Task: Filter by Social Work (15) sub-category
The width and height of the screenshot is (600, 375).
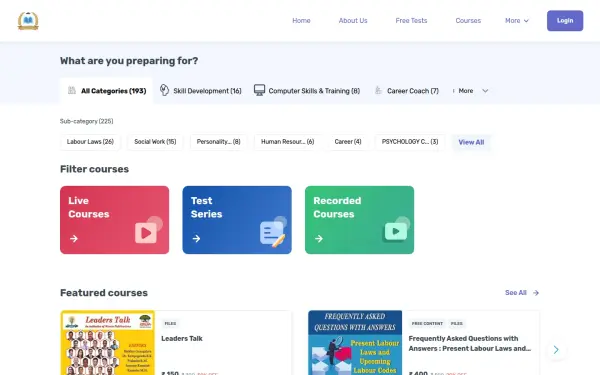Action: coord(155,142)
